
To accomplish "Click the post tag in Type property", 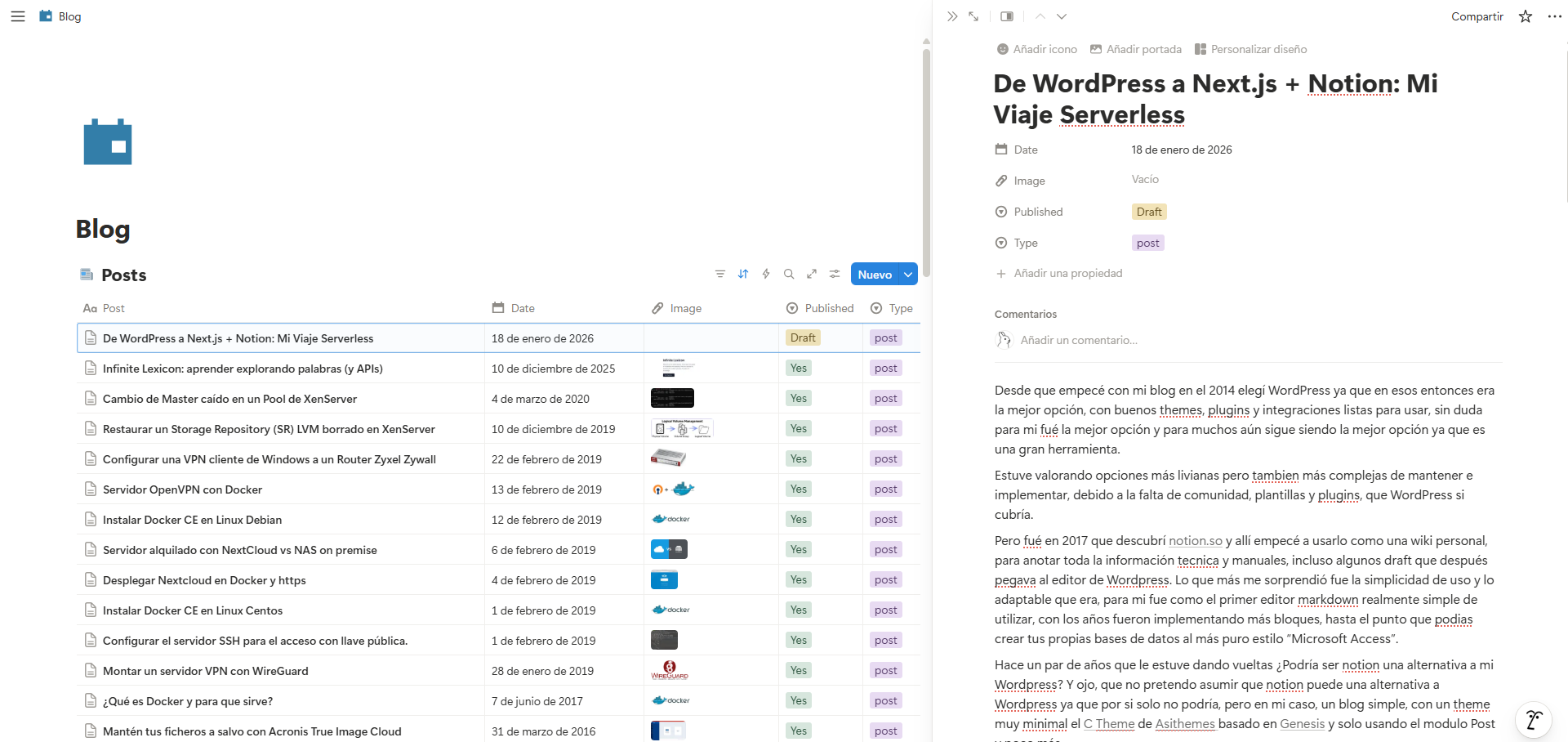I will [1147, 243].
